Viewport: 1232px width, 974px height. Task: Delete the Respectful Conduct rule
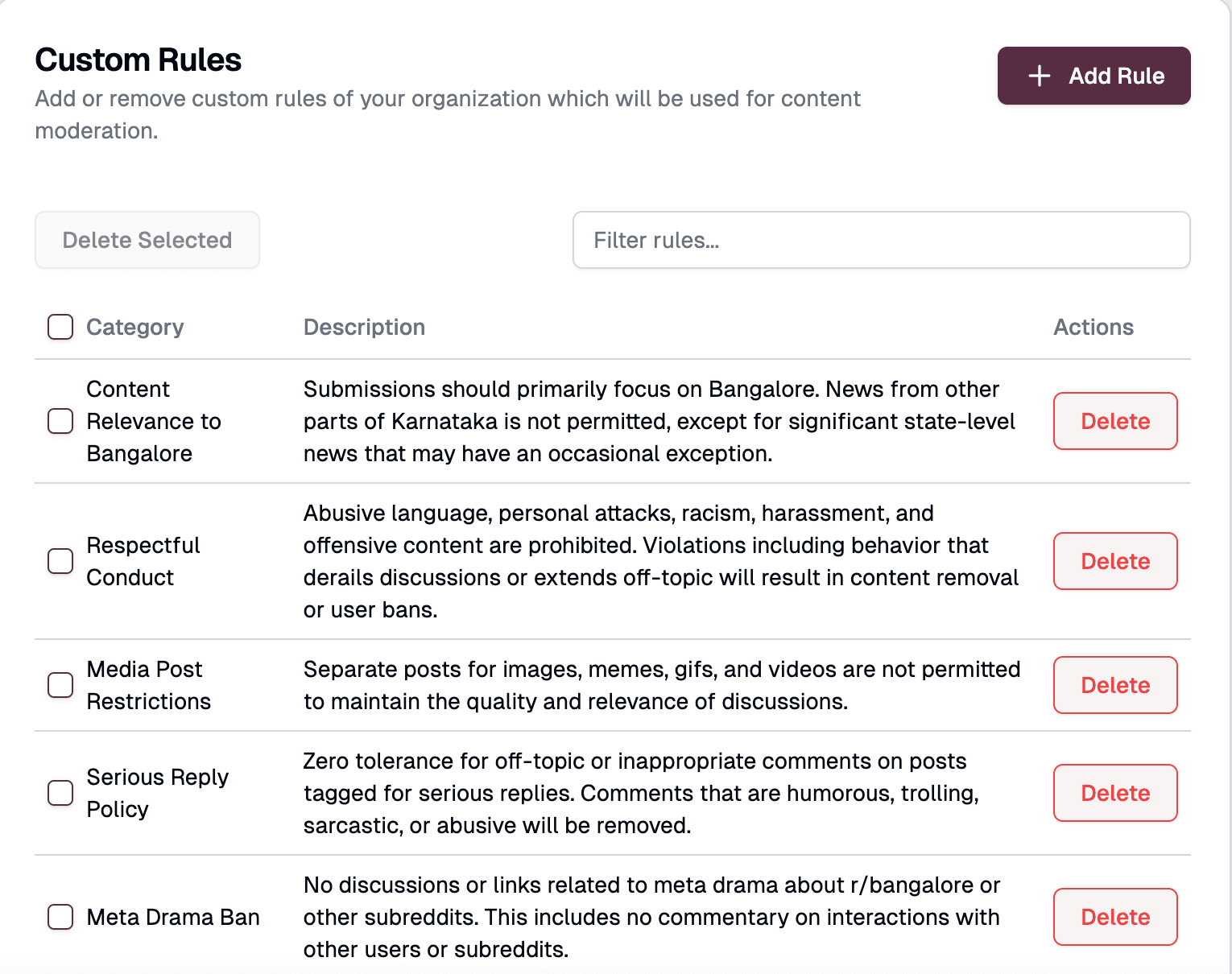coord(1115,561)
